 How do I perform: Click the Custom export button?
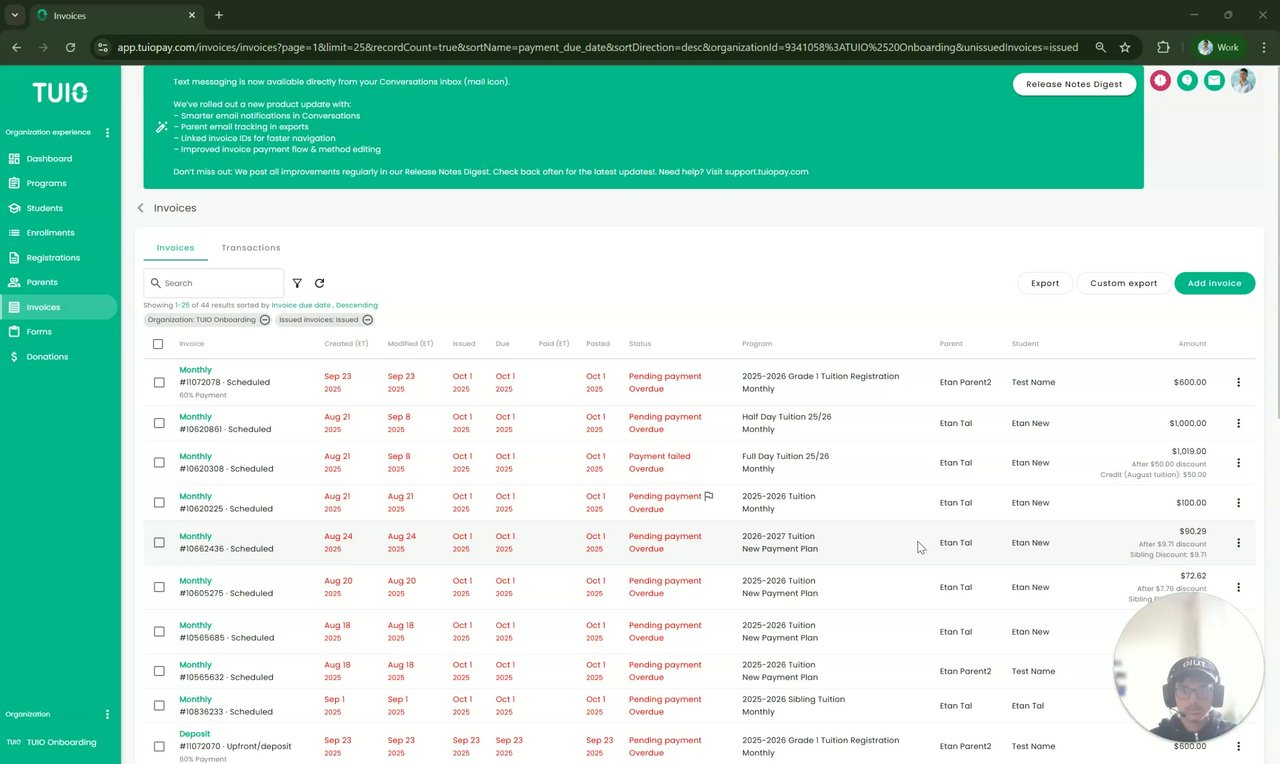pyautogui.click(x=1123, y=283)
